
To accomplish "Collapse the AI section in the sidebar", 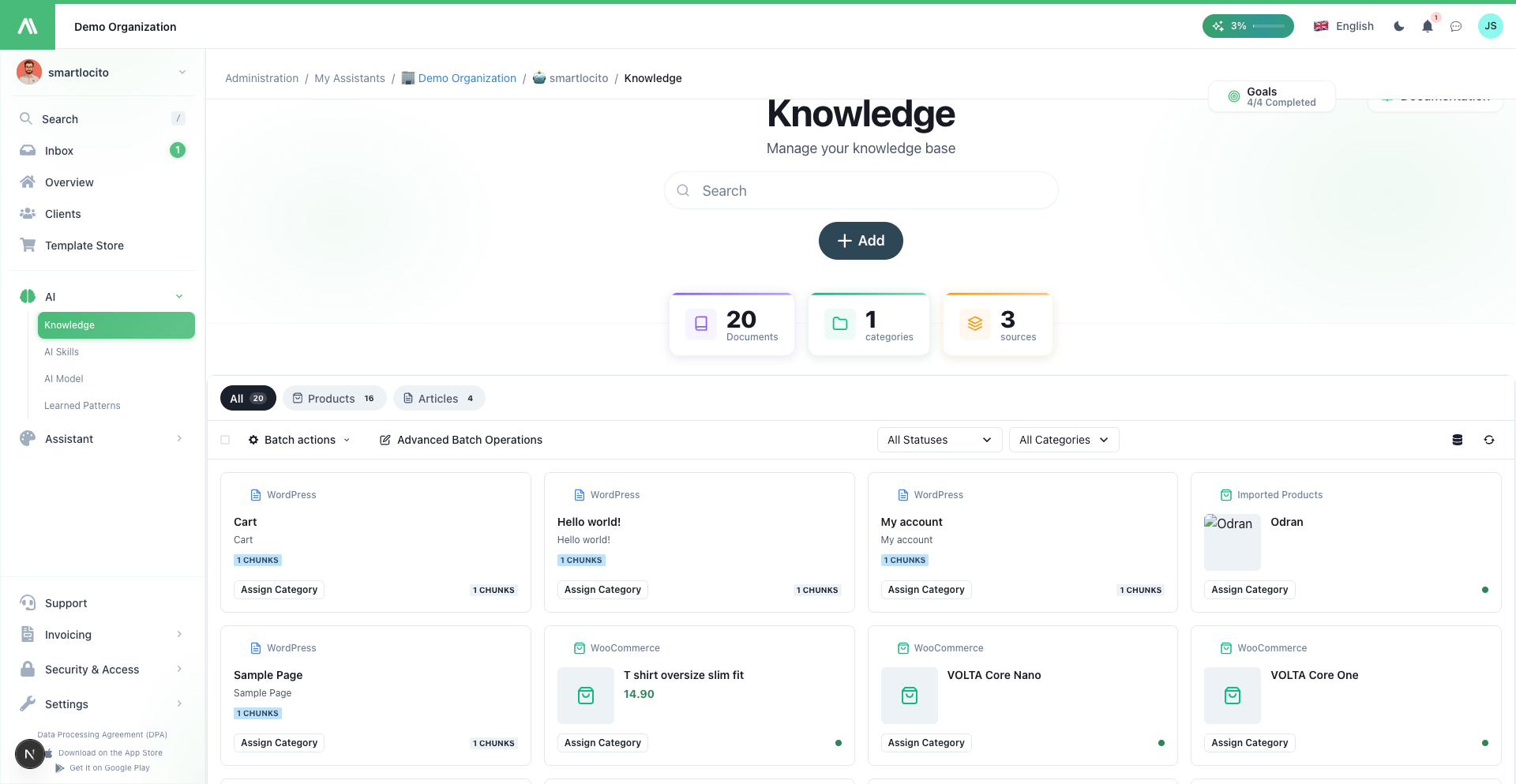I will point(180,296).
